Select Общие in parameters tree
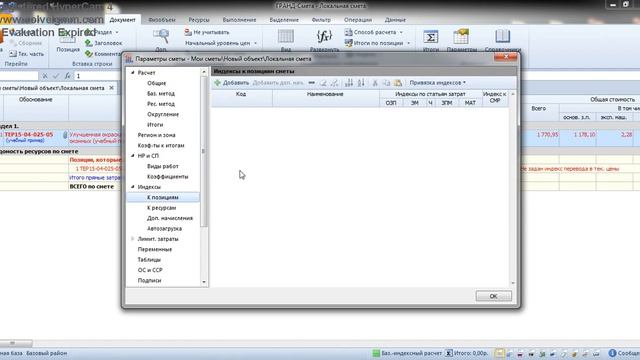This screenshot has width=640, height=360. [x=156, y=83]
